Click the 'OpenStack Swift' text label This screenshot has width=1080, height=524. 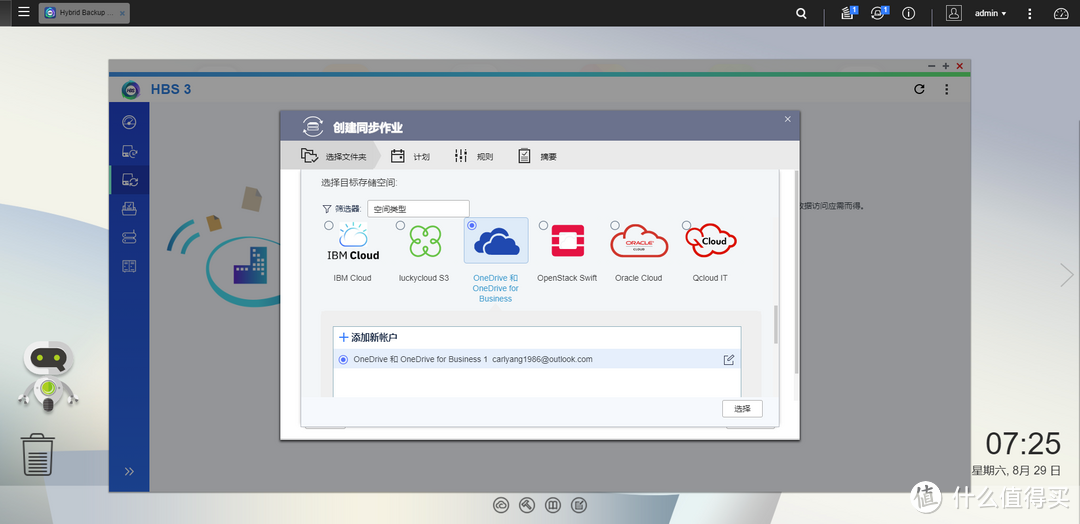pos(567,278)
